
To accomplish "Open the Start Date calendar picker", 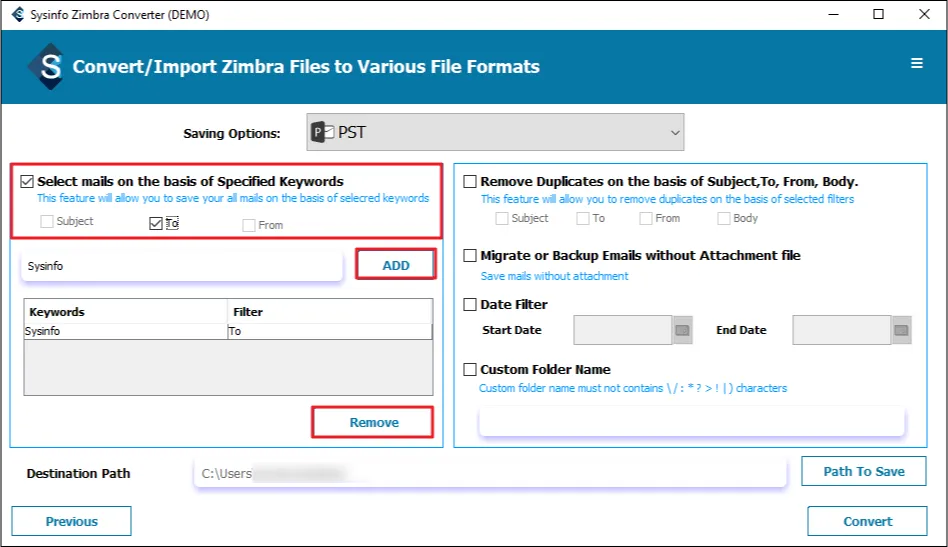I will pyautogui.click(x=683, y=330).
